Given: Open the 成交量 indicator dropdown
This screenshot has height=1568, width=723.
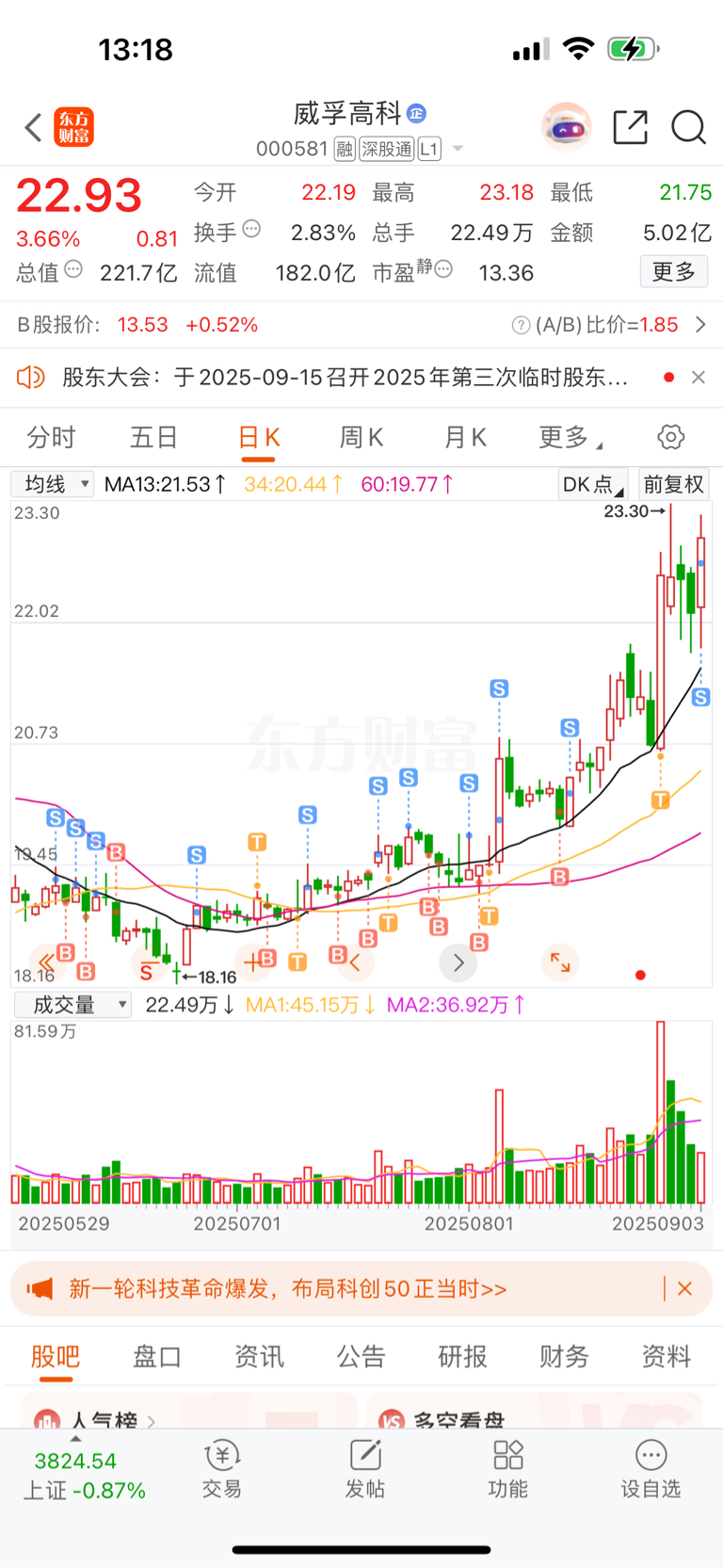Looking at the screenshot, I should (72, 1005).
